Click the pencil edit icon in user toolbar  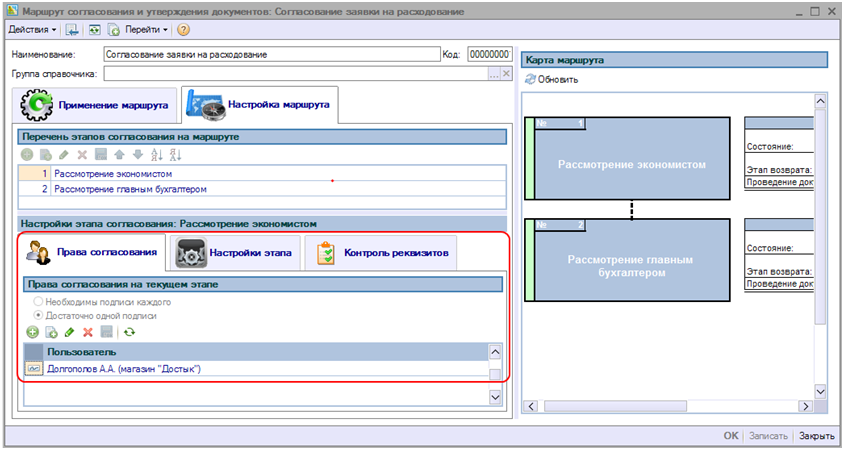[x=69, y=331]
